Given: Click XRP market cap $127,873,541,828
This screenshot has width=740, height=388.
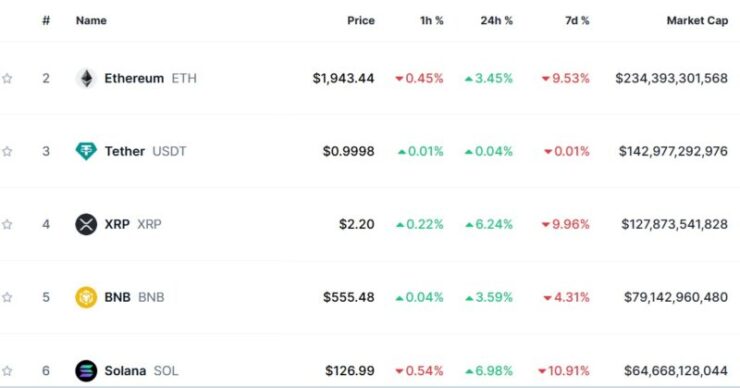Looking at the screenshot, I should pos(674,224).
